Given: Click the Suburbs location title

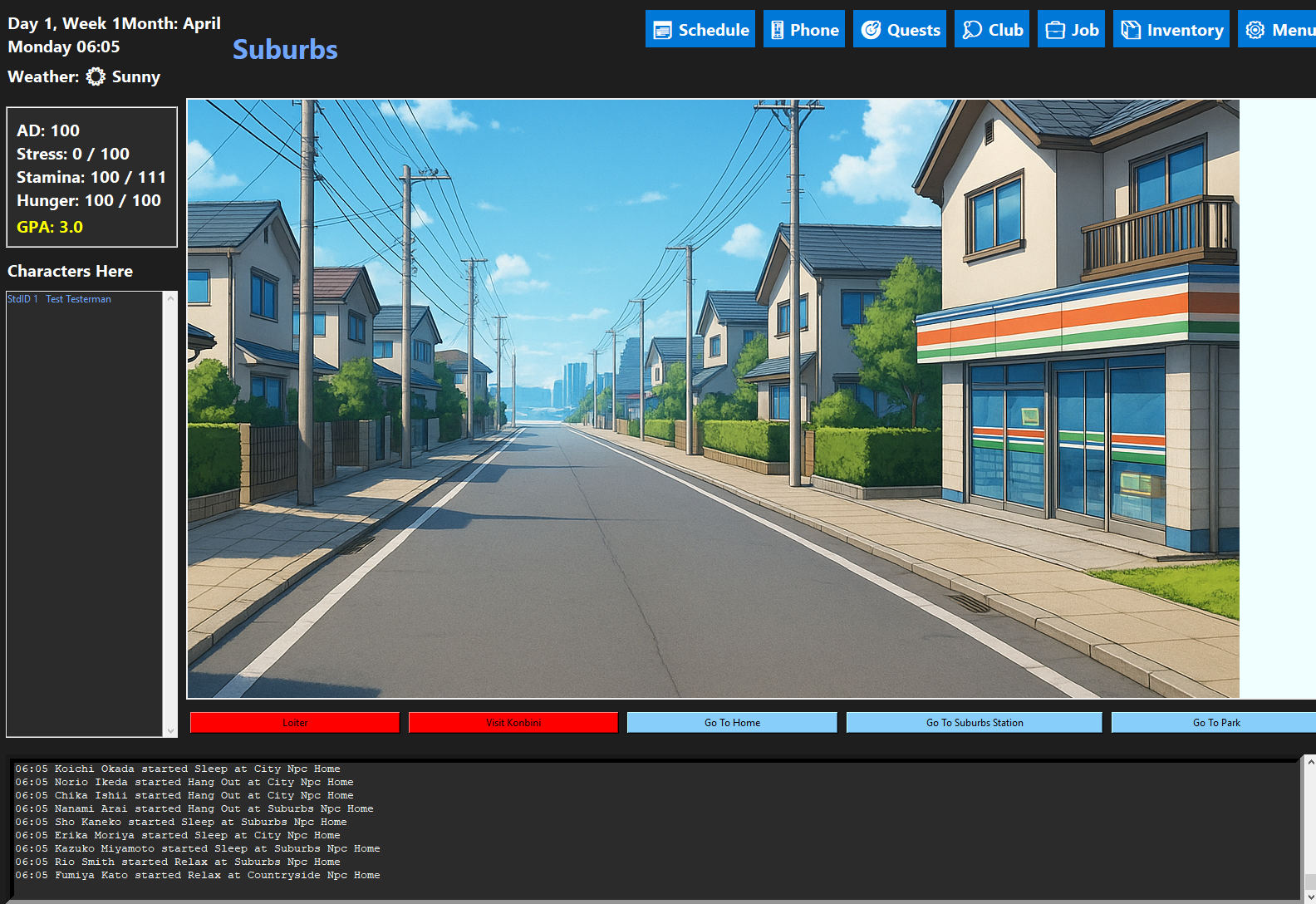Looking at the screenshot, I should coord(285,50).
